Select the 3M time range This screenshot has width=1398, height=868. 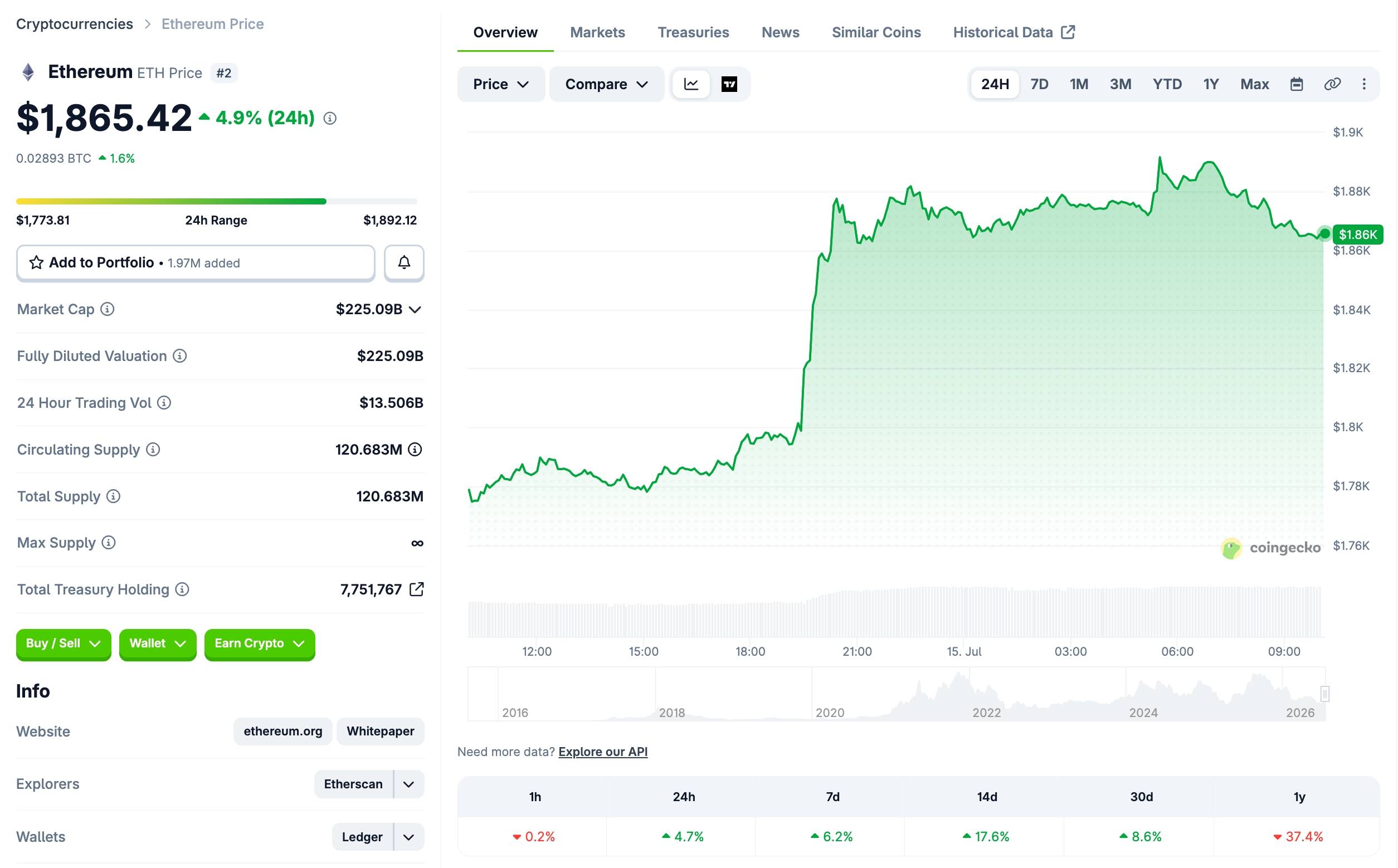(x=1120, y=84)
